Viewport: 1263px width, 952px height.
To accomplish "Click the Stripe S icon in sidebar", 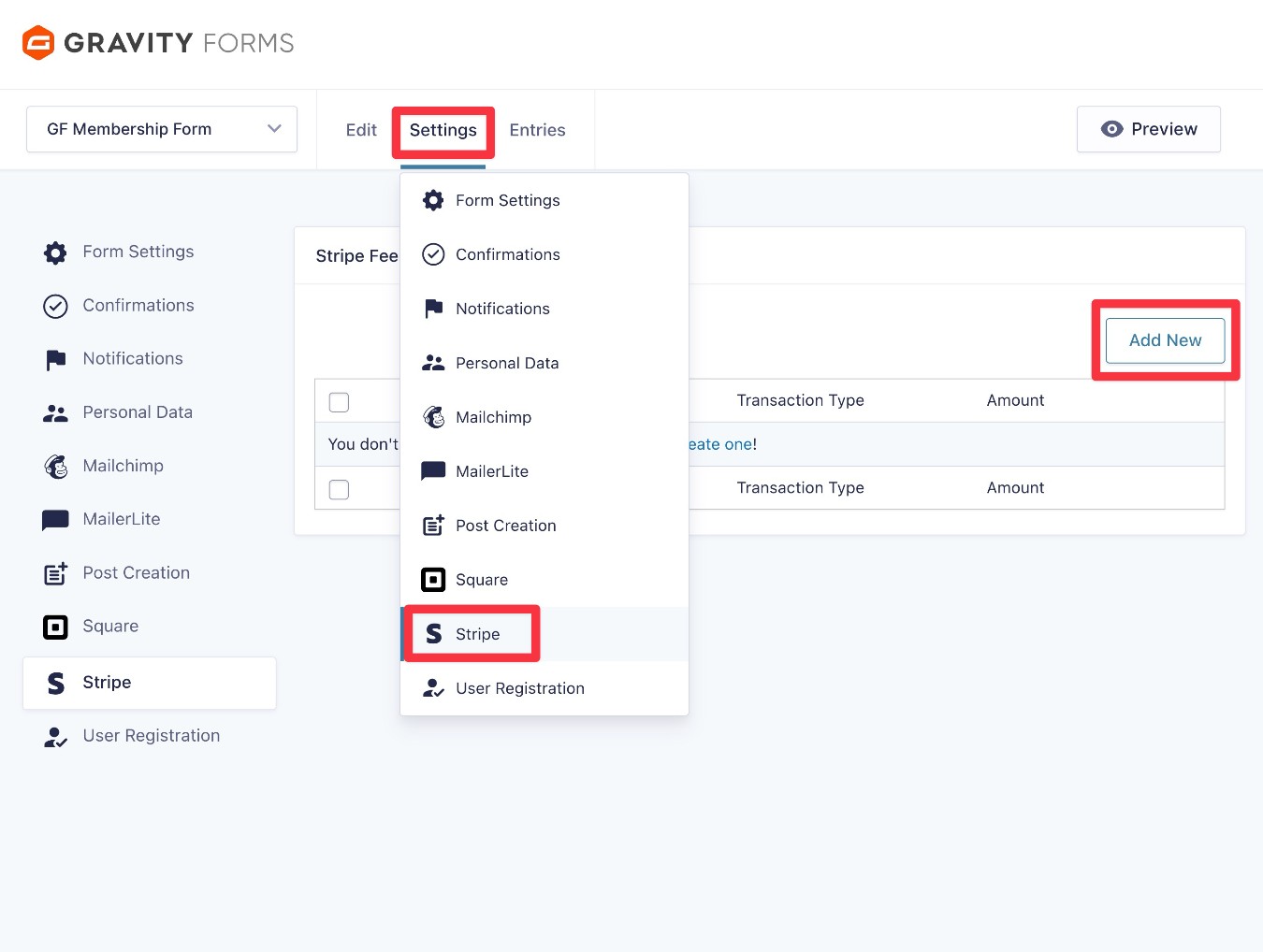I will (55, 683).
